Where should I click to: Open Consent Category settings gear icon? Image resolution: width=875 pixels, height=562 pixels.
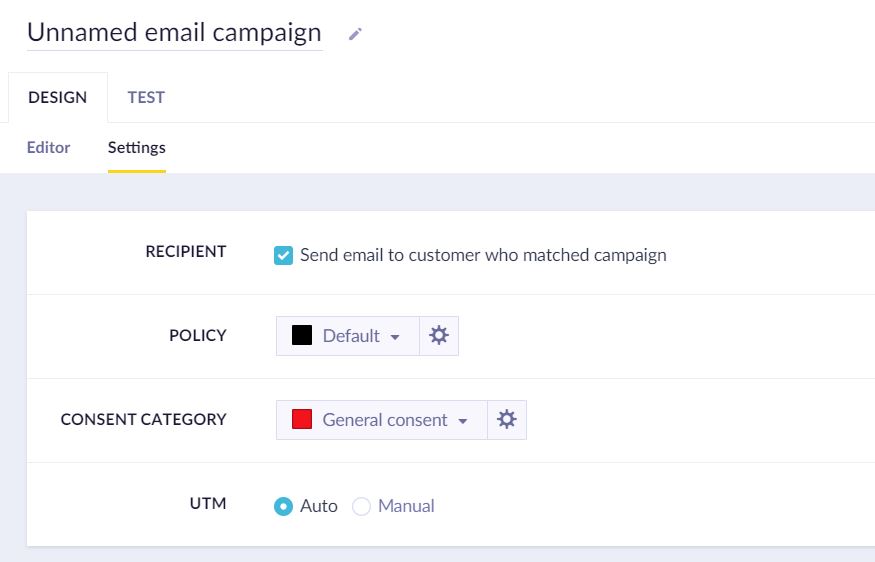[x=506, y=420]
